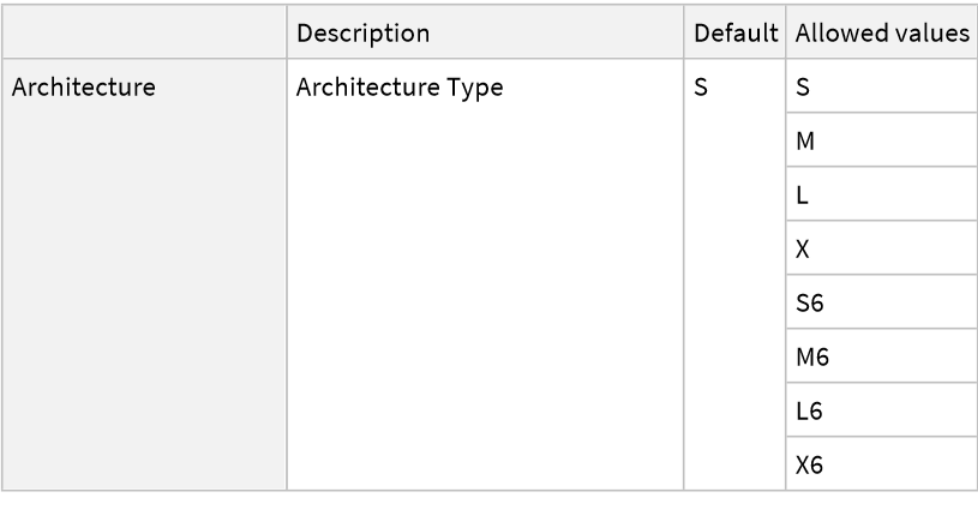Select the M6 allowed value

coord(810,357)
